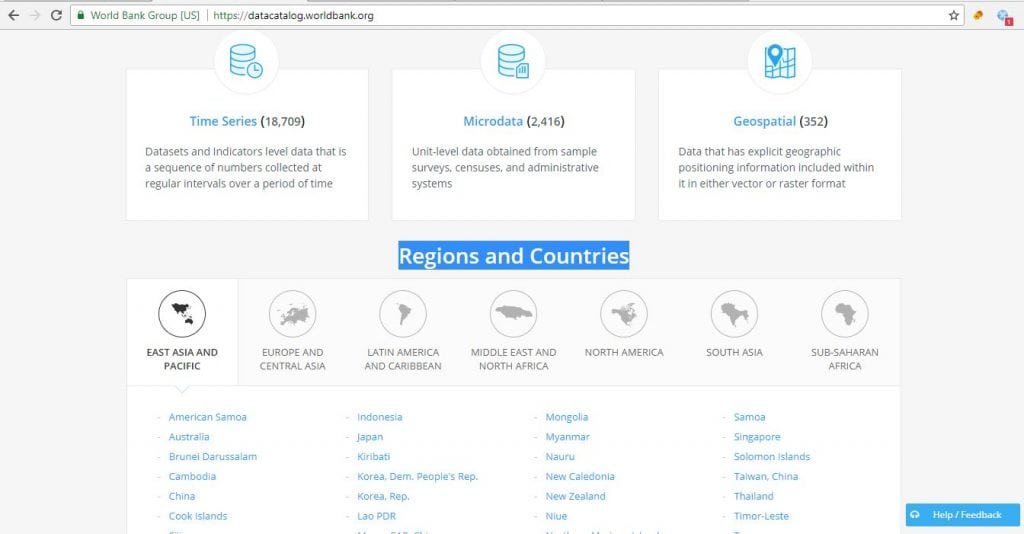Screen dimensions: 1024x534
Task: Select the North America map icon
Action: [x=624, y=314]
